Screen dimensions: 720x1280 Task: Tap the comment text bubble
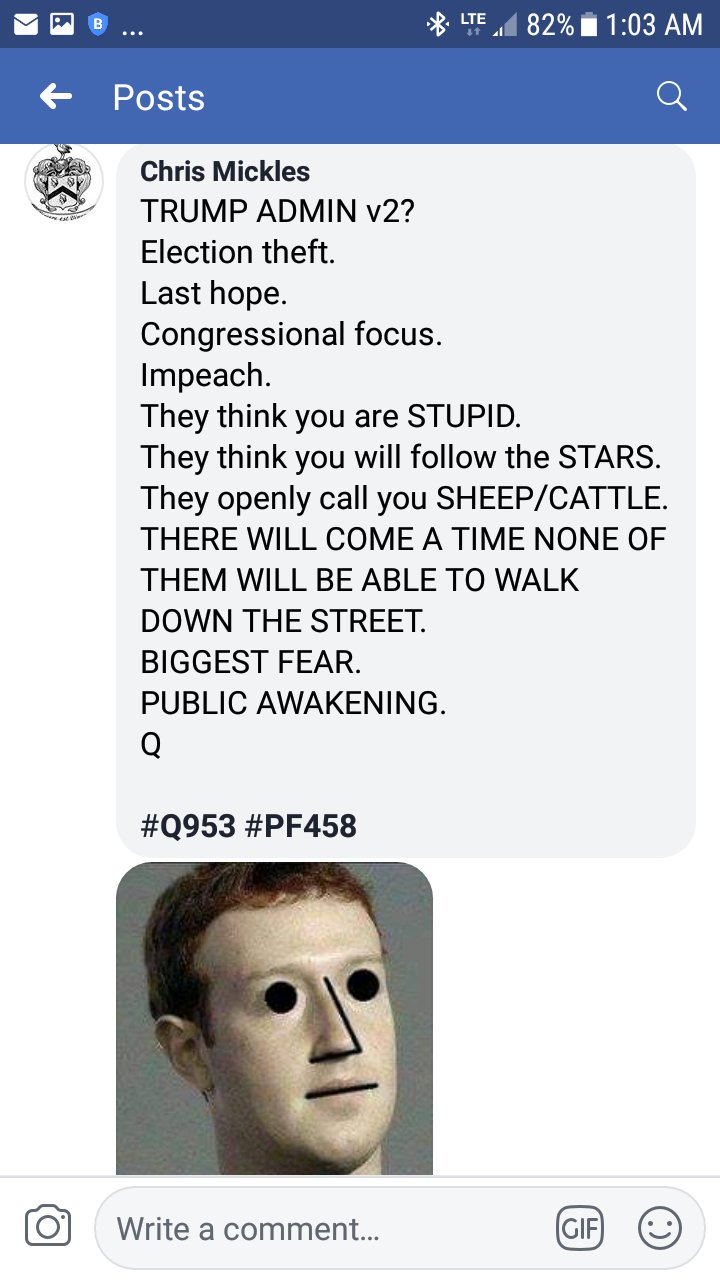tap(405, 500)
